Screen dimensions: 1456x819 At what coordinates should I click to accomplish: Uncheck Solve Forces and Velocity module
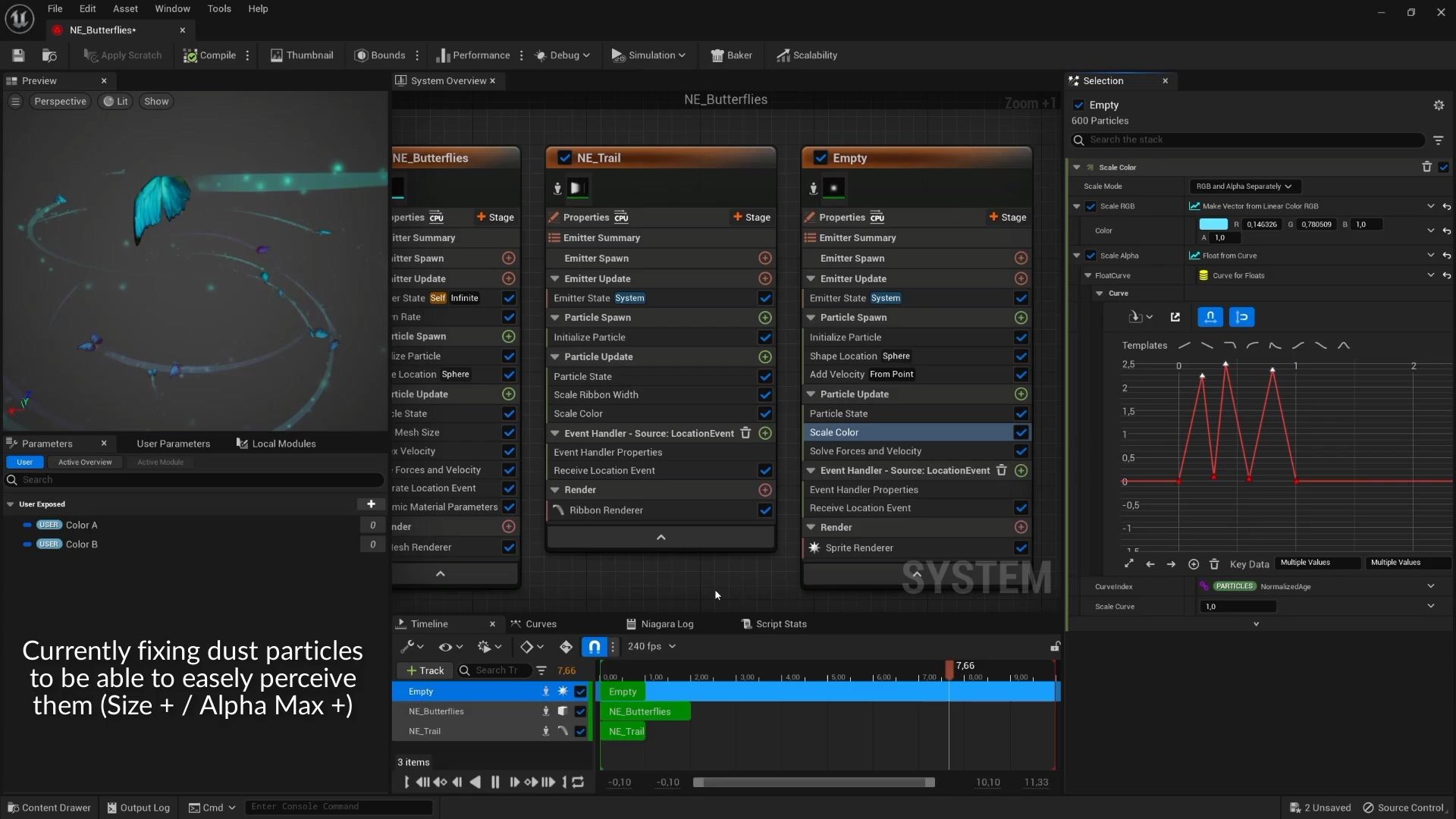(x=1021, y=451)
